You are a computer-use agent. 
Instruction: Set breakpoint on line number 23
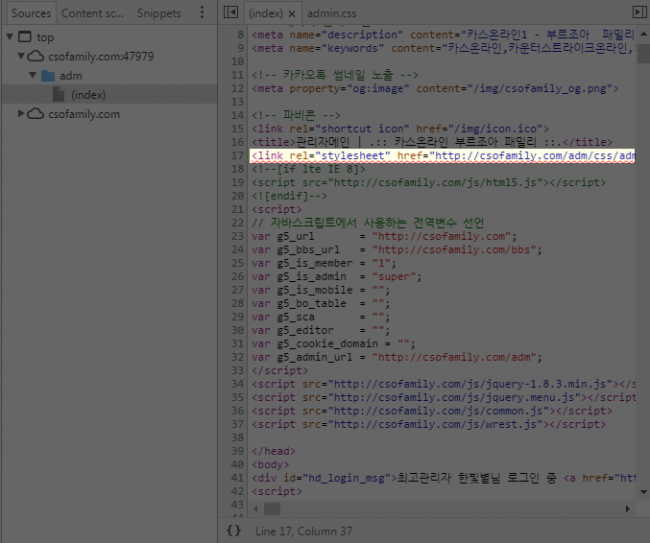pos(237,236)
